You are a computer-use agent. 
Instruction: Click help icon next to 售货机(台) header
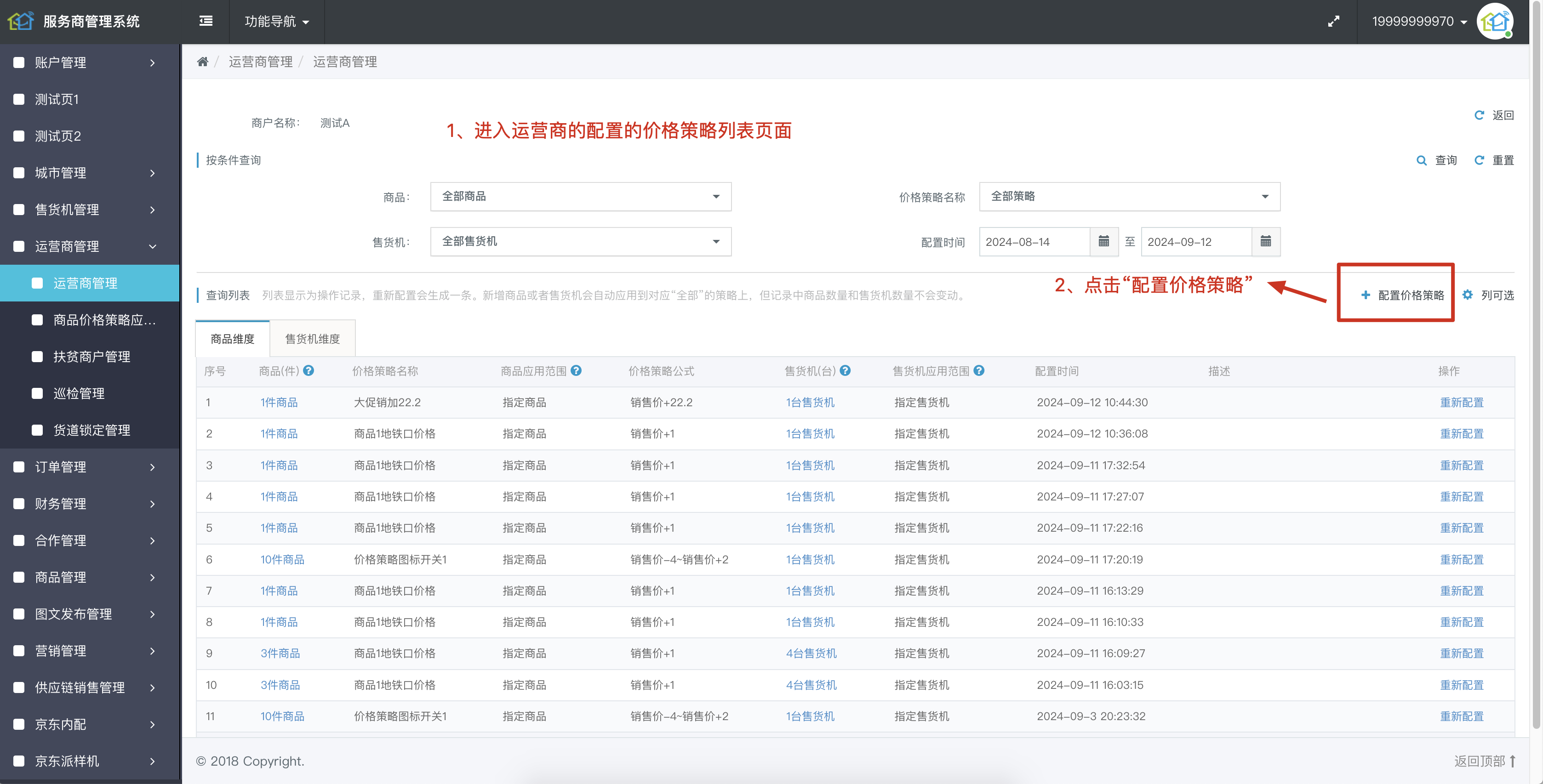[845, 371]
